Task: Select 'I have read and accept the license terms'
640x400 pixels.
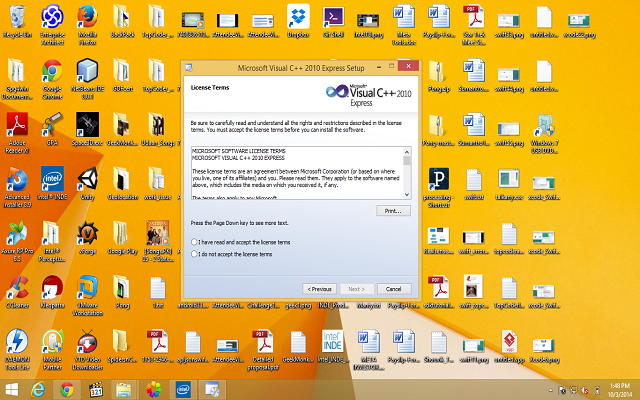Action: tap(194, 242)
